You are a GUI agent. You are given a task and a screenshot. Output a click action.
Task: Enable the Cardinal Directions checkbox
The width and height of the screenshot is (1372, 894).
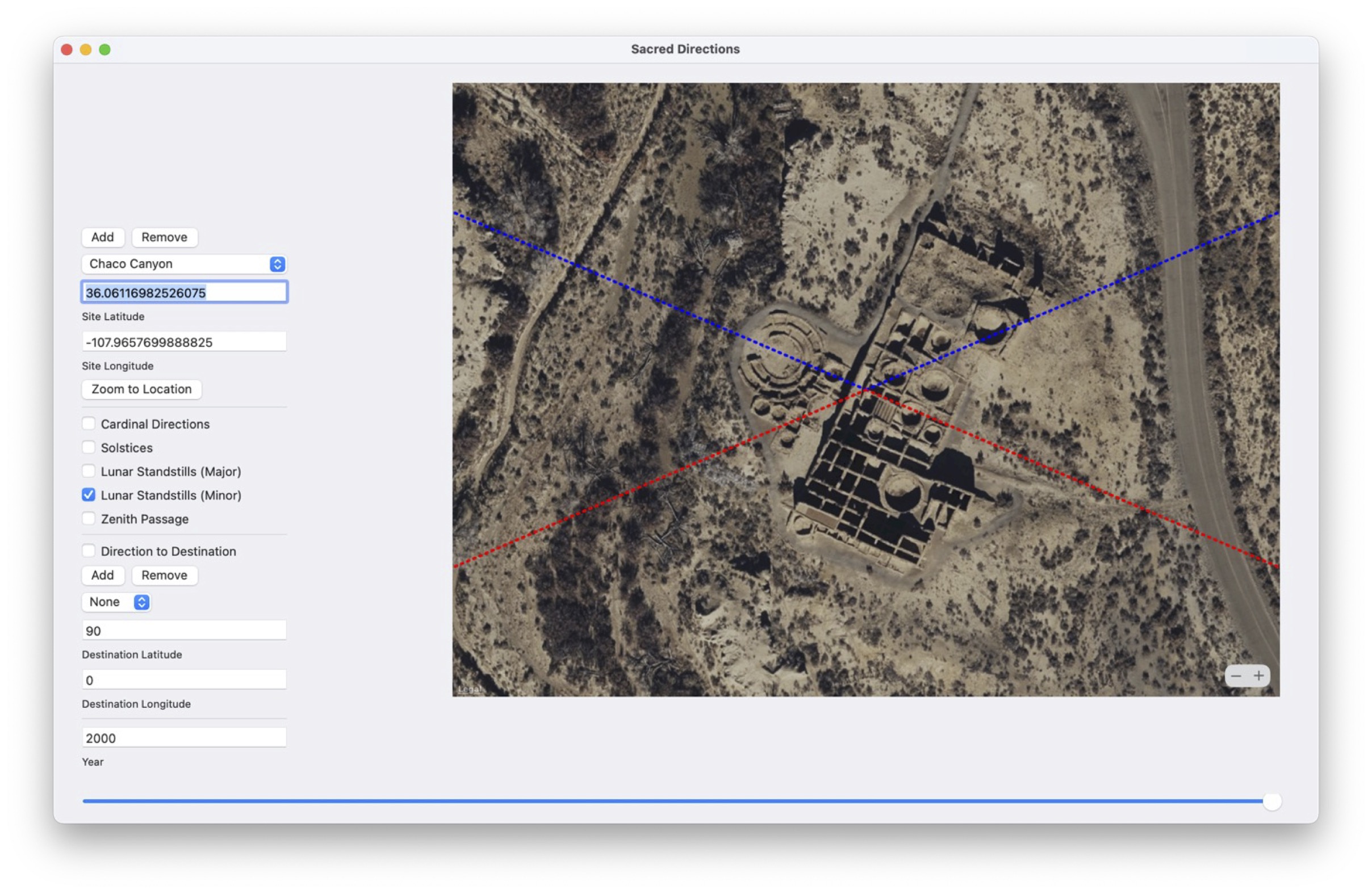pos(89,424)
